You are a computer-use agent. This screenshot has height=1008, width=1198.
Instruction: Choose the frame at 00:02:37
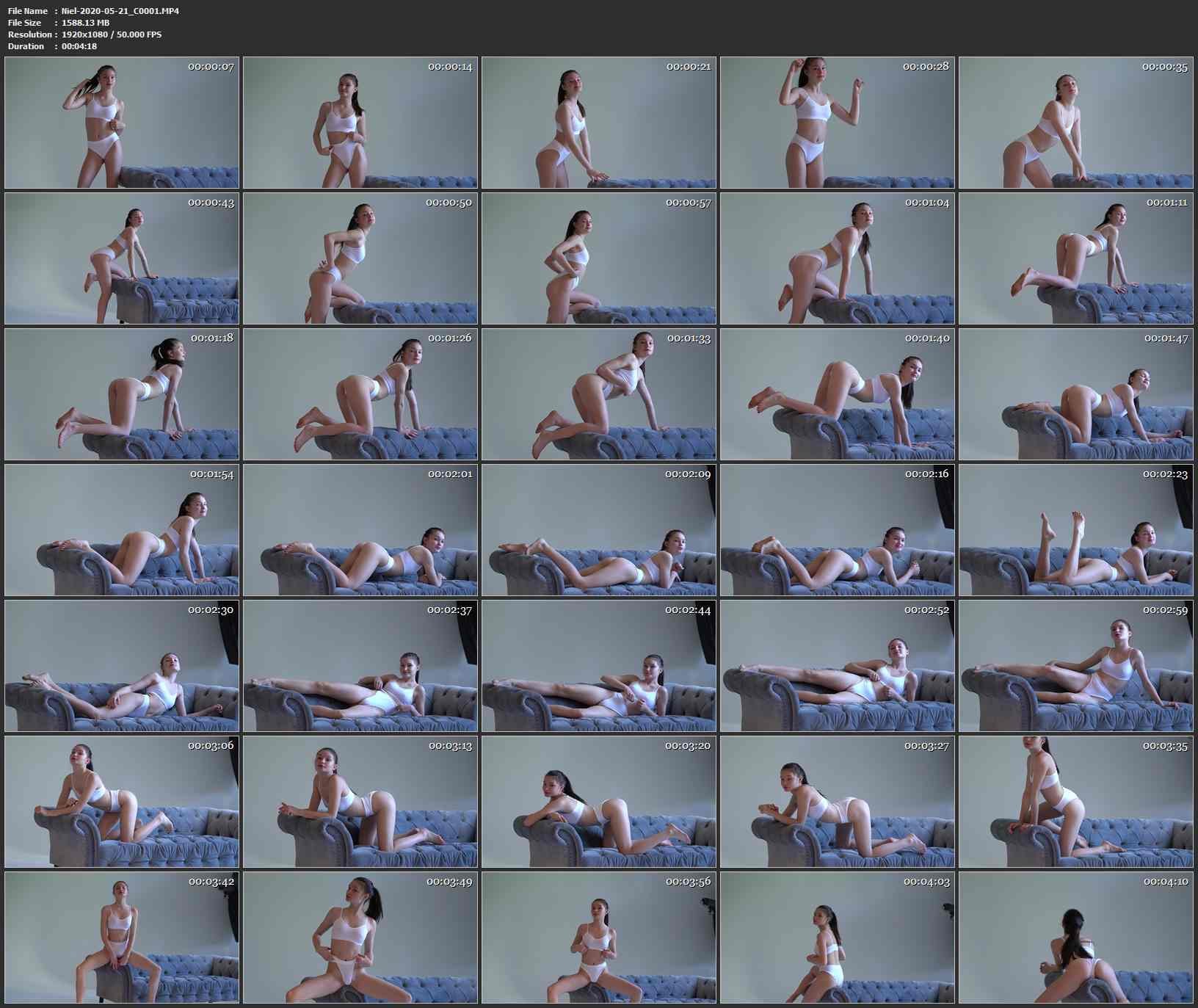click(x=360, y=666)
